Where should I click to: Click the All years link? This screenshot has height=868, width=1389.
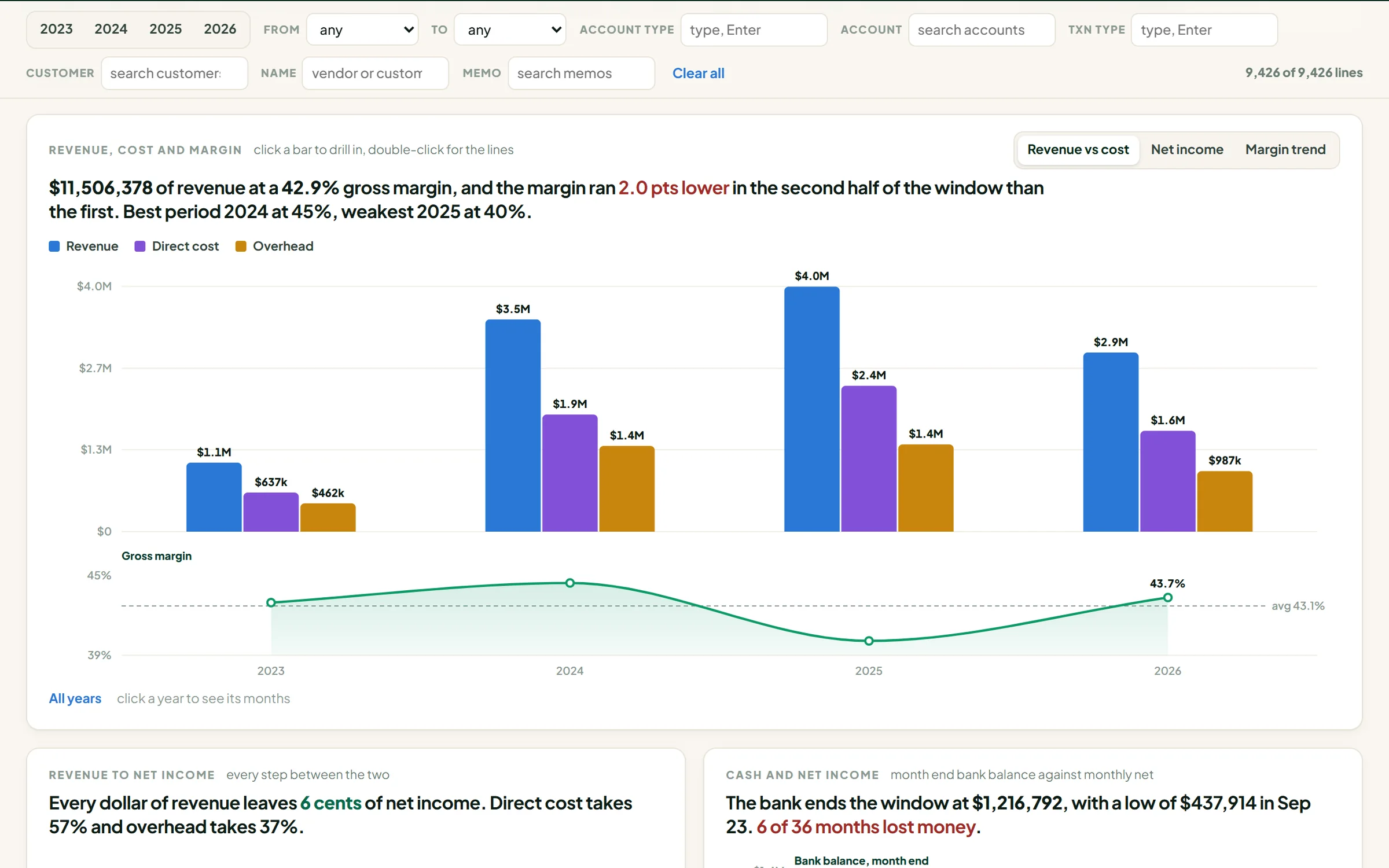[x=75, y=698]
